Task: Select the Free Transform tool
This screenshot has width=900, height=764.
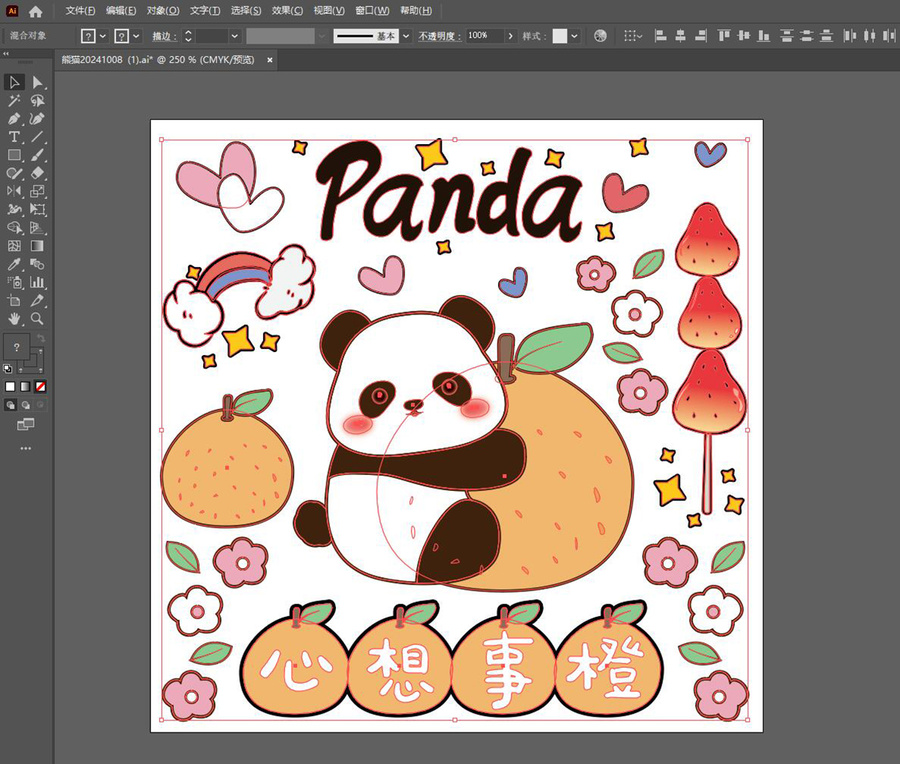Action: pyautogui.click(x=37, y=210)
